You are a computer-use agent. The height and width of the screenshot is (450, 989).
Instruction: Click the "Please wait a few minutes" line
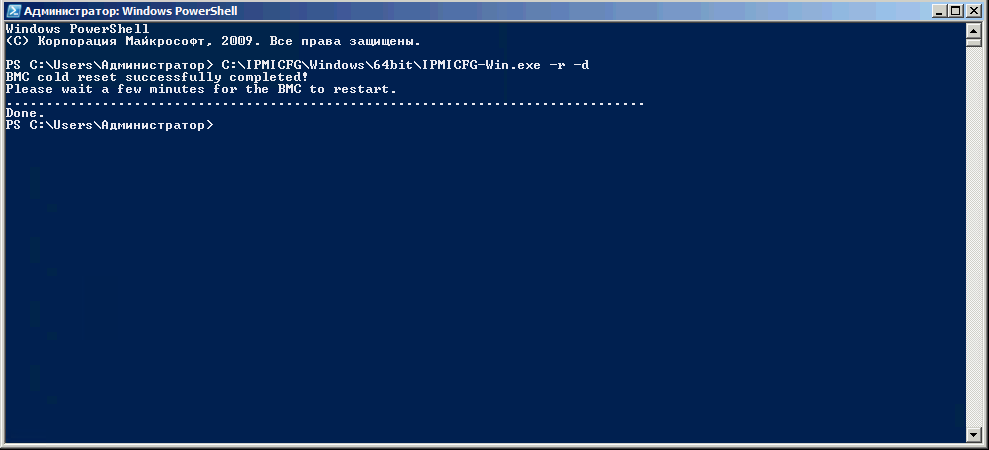pos(200,89)
